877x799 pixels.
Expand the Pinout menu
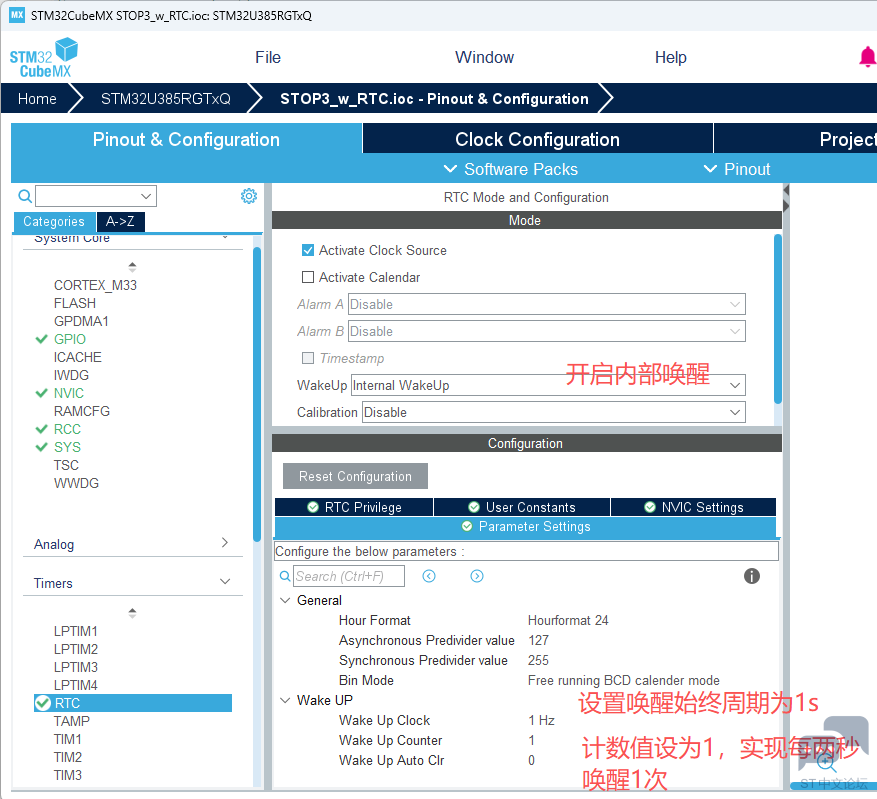tap(737, 169)
